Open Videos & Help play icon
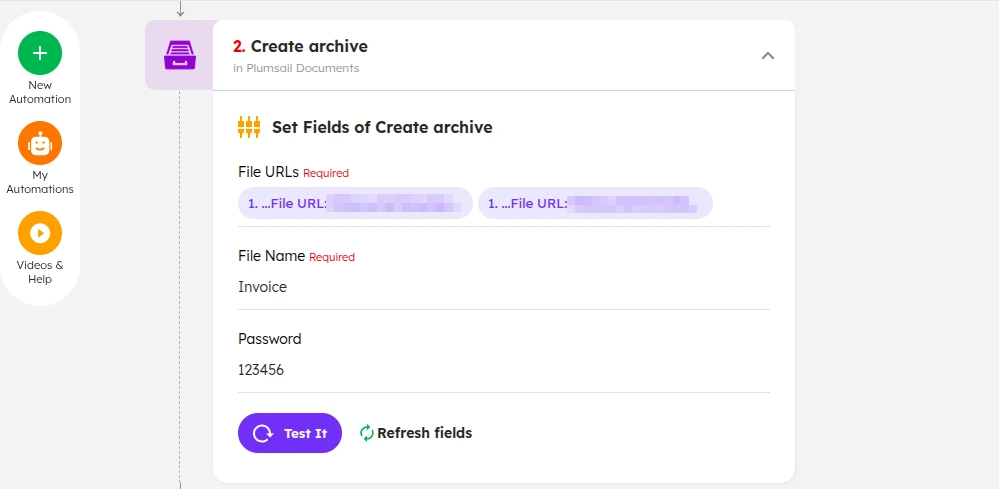The image size is (999, 489). click(x=40, y=233)
